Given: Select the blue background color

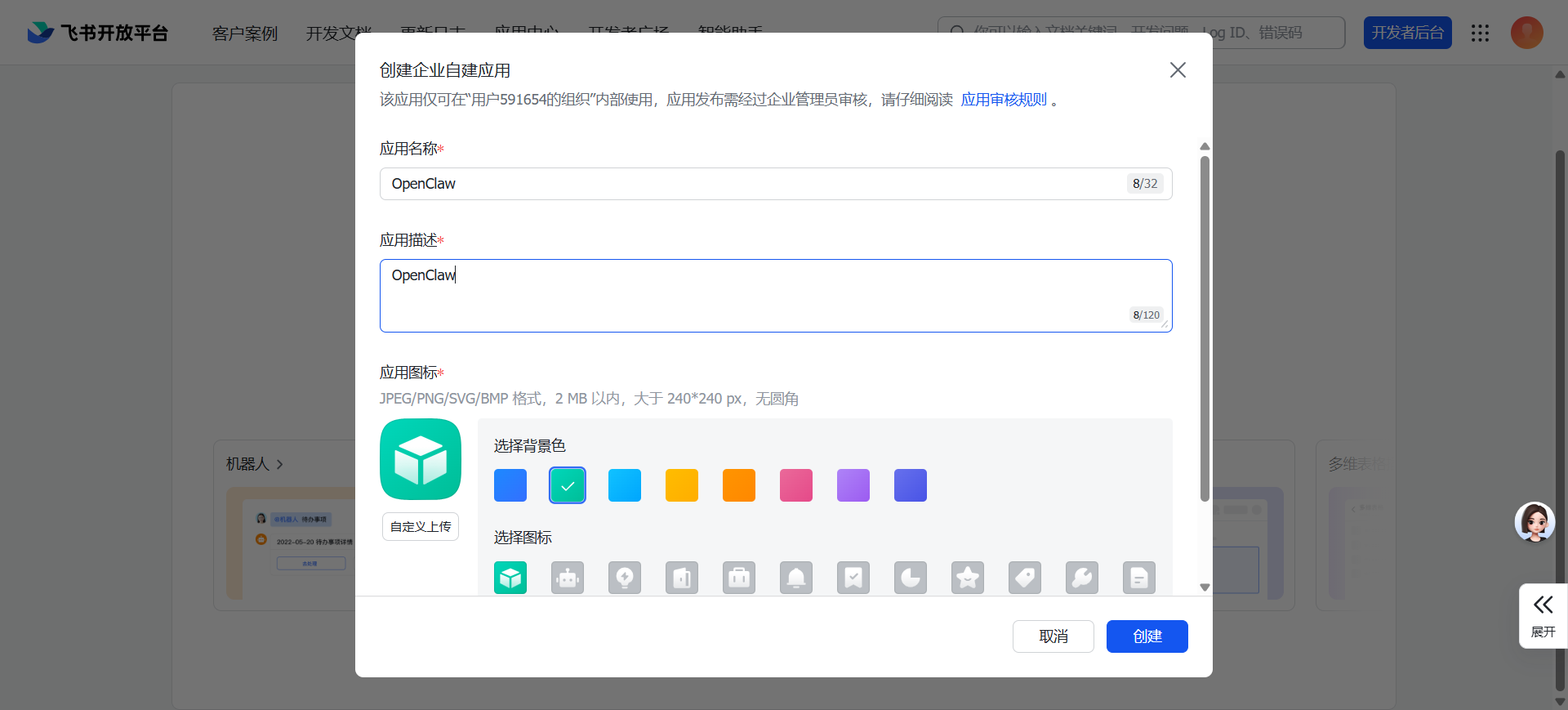Looking at the screenshot, I should [x=510, y=485].
